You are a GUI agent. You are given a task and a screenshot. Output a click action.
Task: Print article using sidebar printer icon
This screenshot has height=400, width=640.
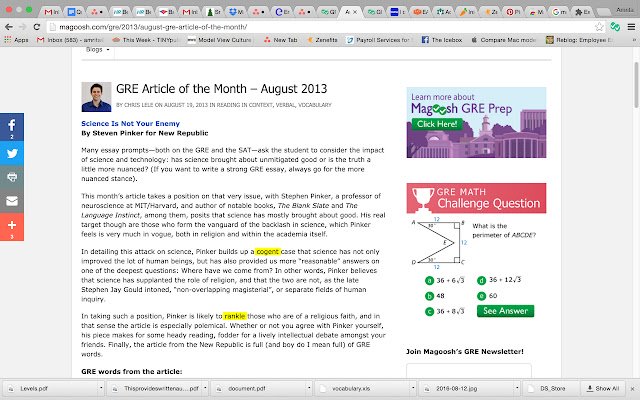click(x=12, y=177)
